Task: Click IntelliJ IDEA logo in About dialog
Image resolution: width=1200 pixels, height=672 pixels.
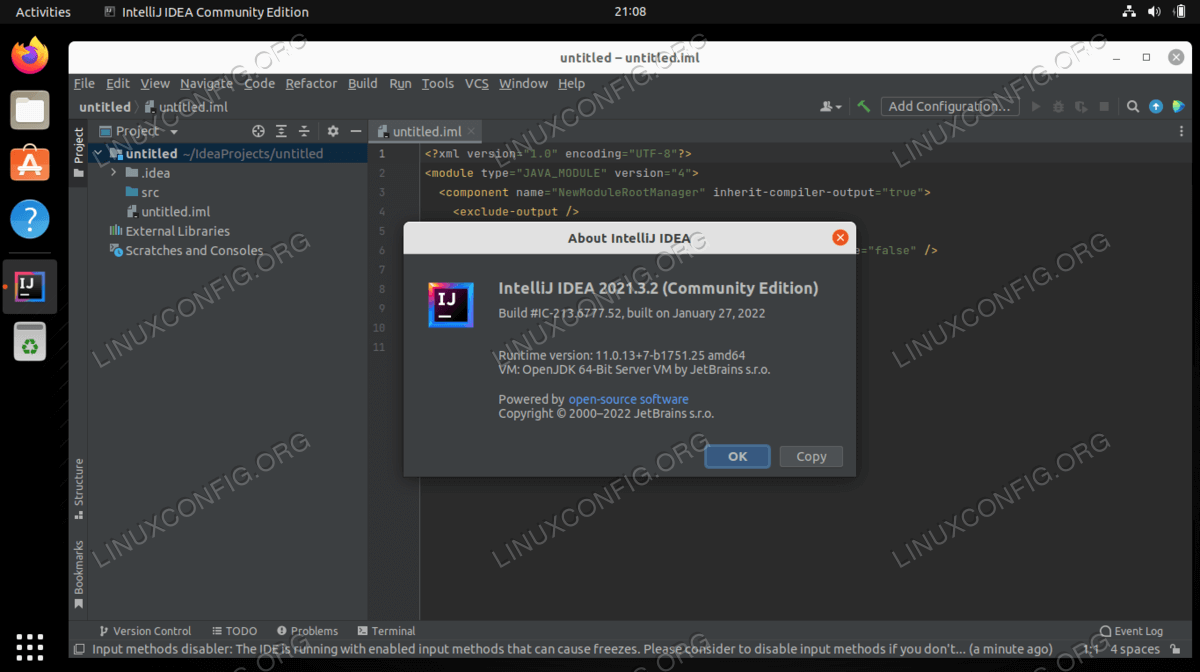Action: (x=451, y=304)
